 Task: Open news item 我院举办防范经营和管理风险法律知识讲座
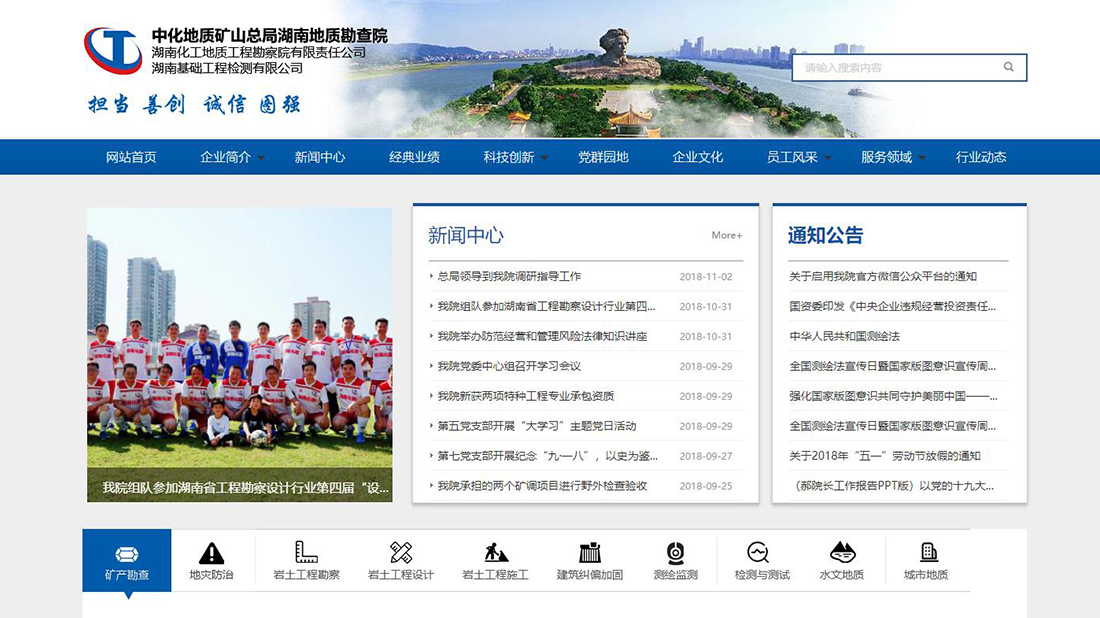coord(542,337)
